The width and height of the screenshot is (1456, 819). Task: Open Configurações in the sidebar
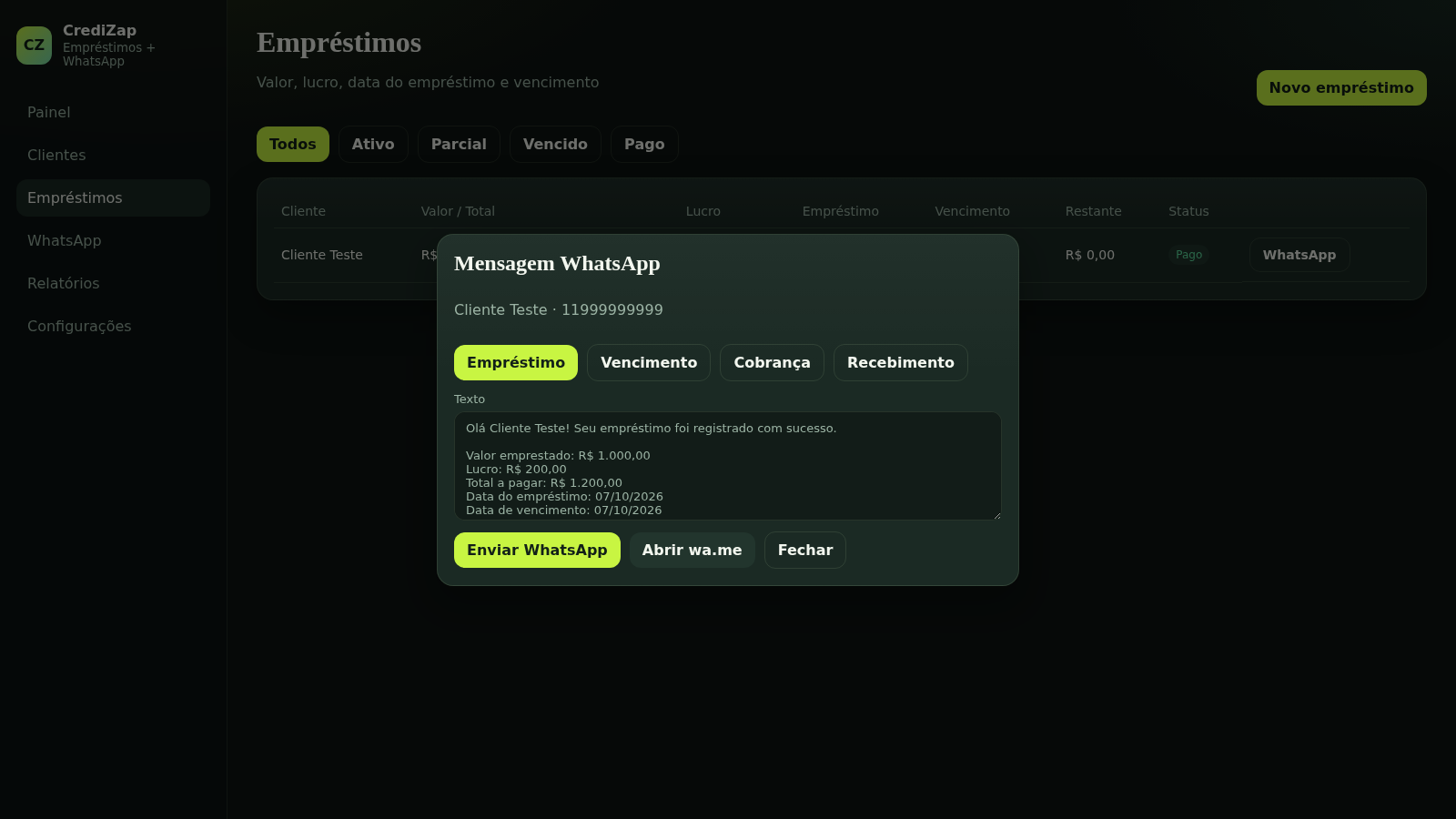pyautogui.click(x=113, y=326)
